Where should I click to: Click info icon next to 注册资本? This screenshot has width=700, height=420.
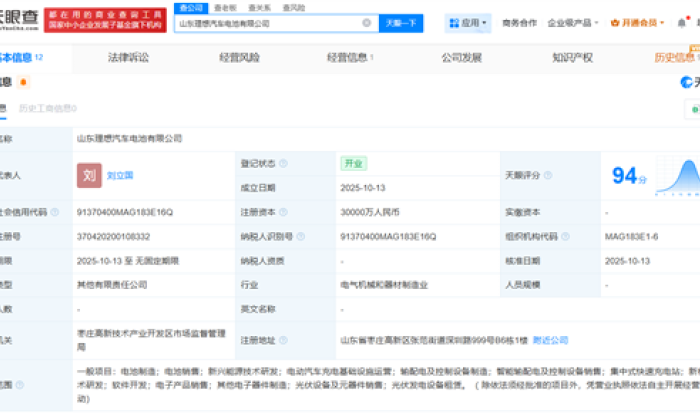click(x=284, y=212)
